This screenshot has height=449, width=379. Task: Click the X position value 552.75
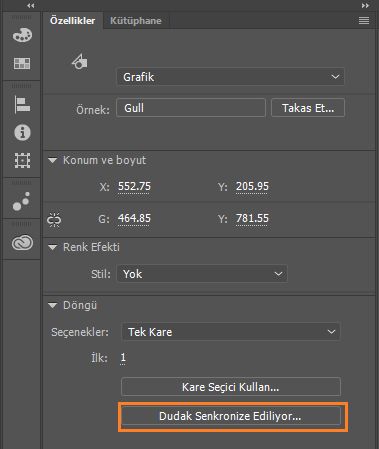[134, 186]
